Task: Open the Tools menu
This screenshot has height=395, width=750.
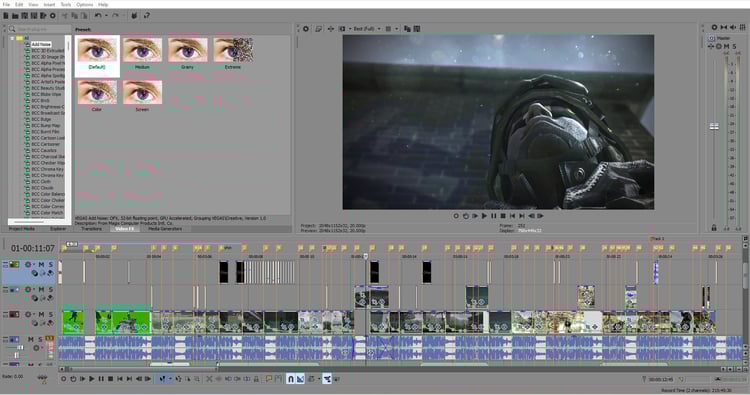Action: pos(66,4)
